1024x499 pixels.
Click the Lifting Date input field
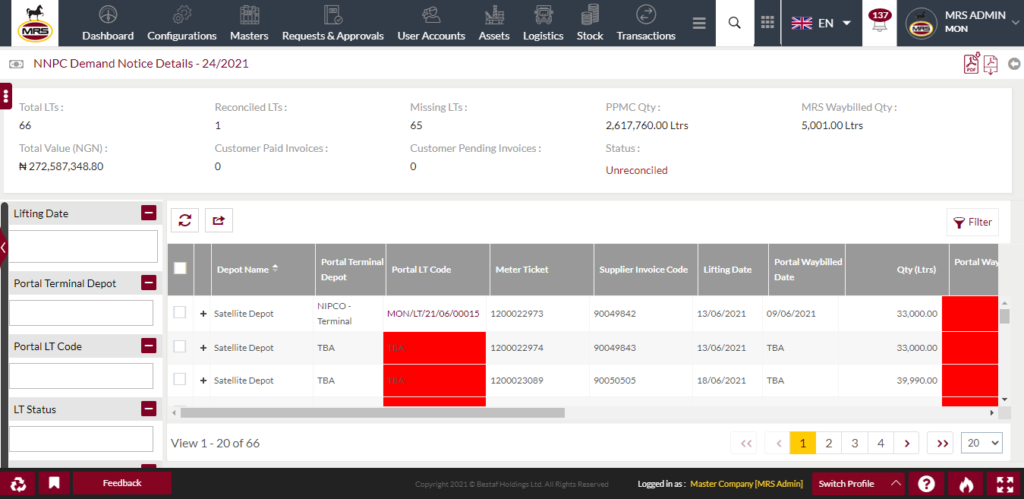pyautogui.click(x=83, y=246)
